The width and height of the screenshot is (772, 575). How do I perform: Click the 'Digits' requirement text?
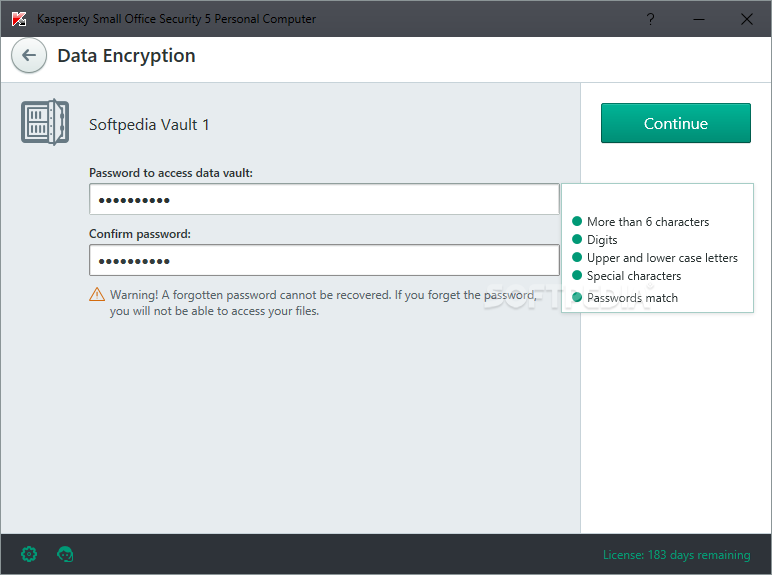click(602, 240)
